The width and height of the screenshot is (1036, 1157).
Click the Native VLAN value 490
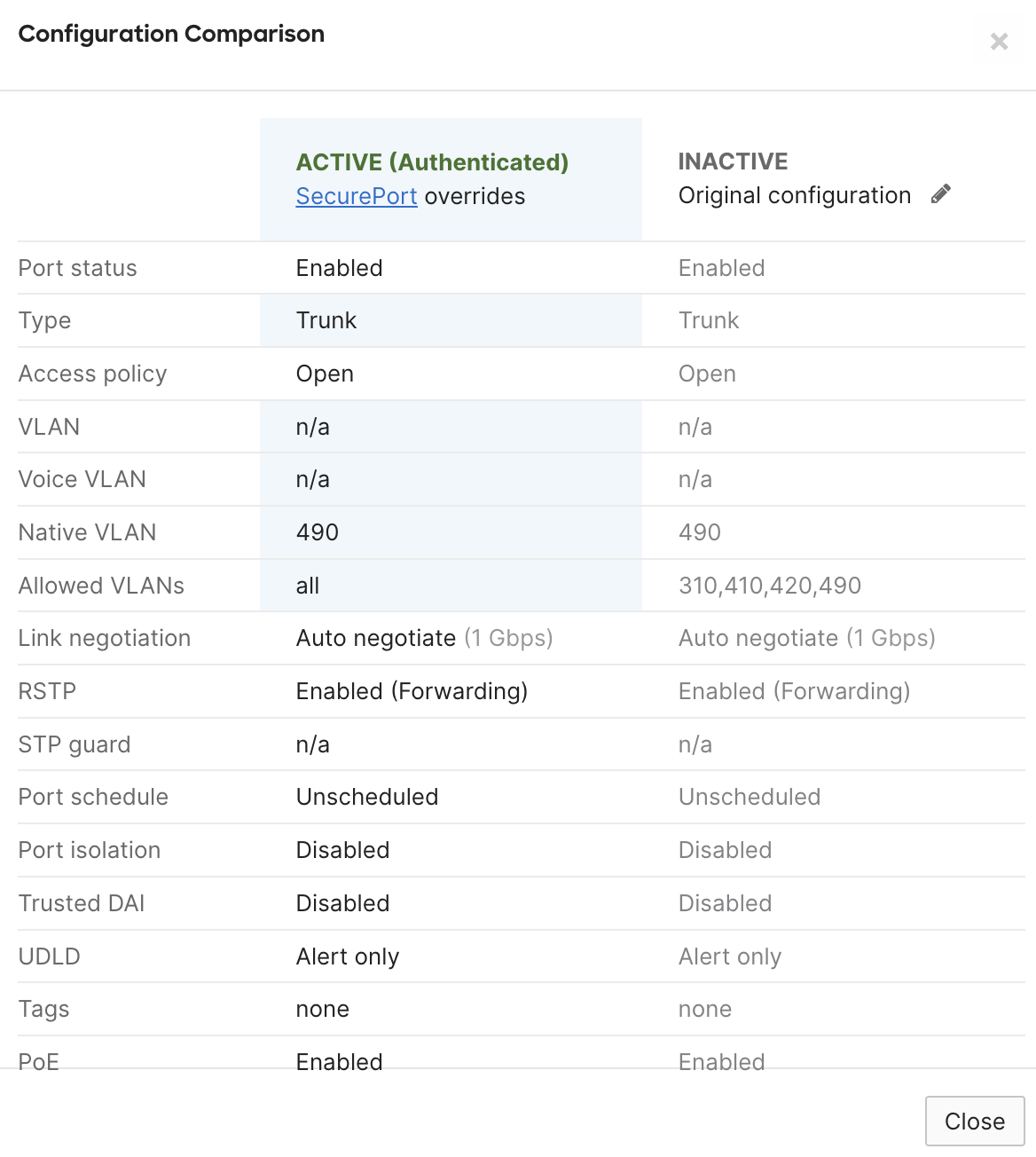pyautogui.click(x=317, y=532)
